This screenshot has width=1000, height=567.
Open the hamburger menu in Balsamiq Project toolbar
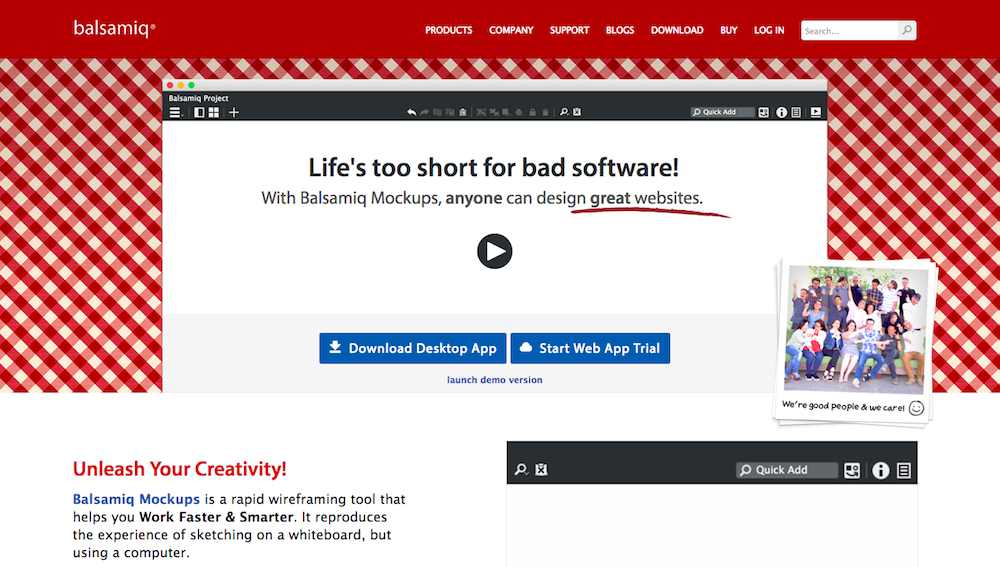pyautogui.click(x=175, y=113)
